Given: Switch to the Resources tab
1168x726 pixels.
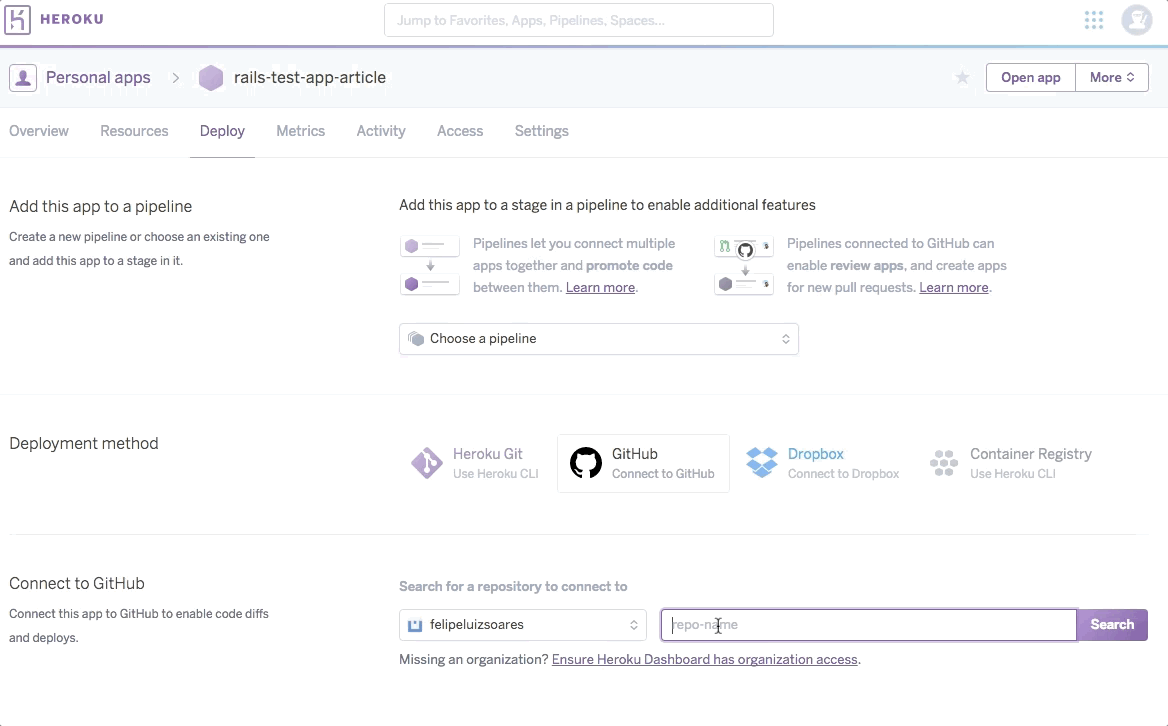Looking at the screenshot, I should tap(134, 131).
